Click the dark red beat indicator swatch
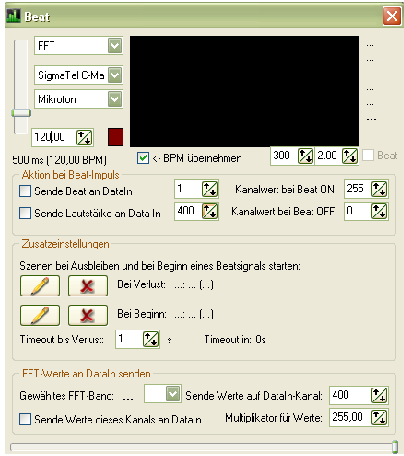 point(116,137)
